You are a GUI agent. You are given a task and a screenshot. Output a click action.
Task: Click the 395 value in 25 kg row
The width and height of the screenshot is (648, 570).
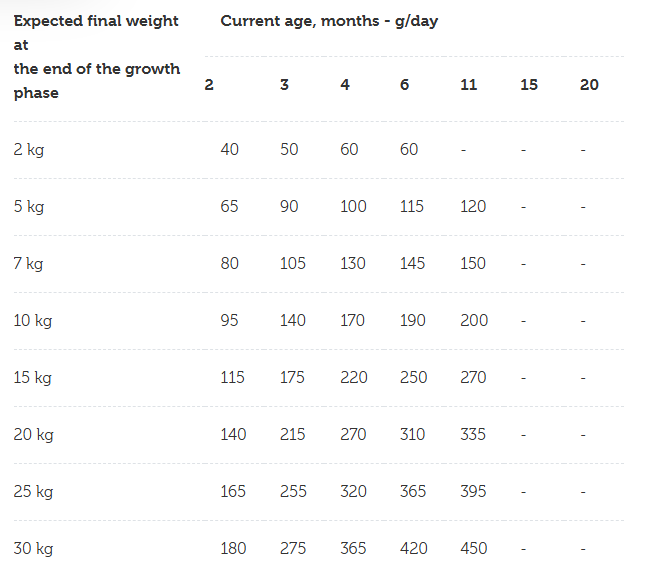click(473, 491)
